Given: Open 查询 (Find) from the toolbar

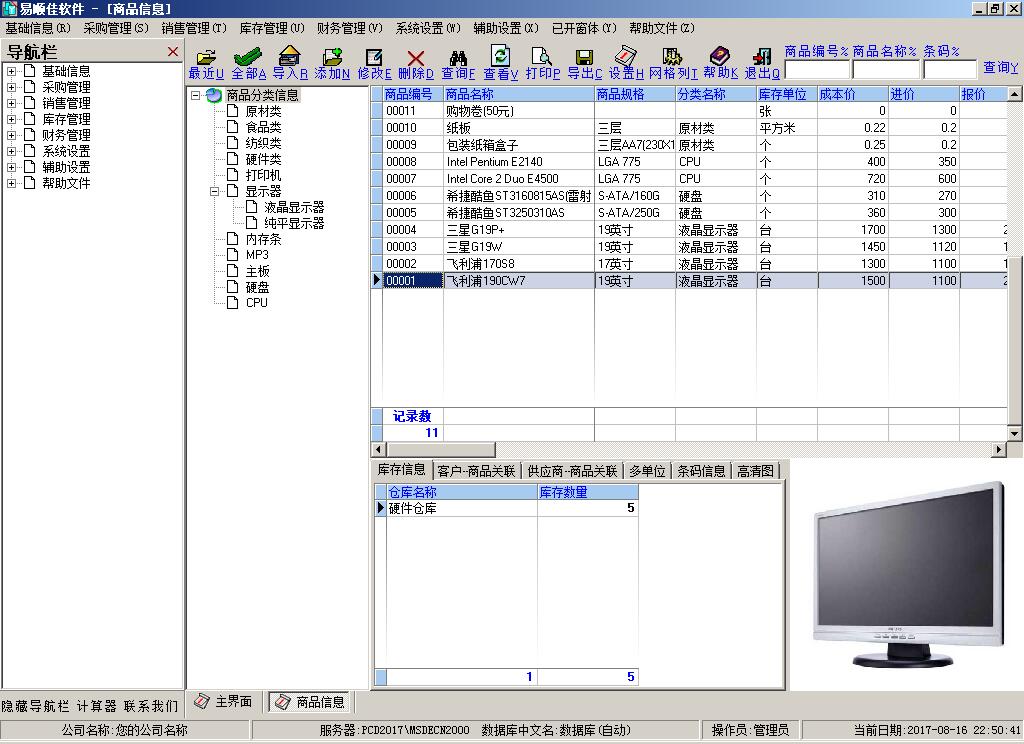Looking at the screenshot, I should point(456,62).
